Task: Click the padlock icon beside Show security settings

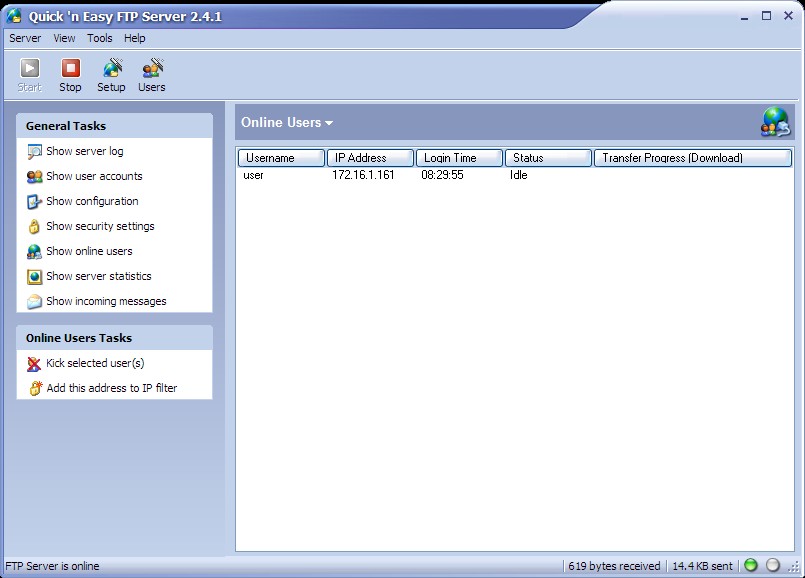Action: coord(34,226)
